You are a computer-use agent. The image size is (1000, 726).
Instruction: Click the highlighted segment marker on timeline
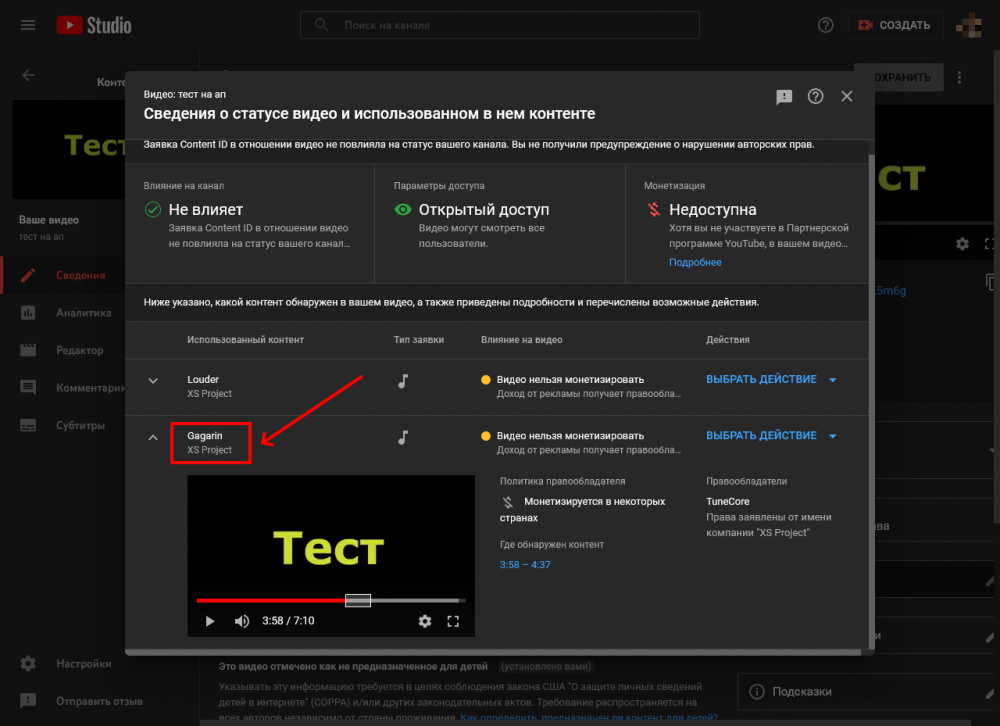coord(358,600)
